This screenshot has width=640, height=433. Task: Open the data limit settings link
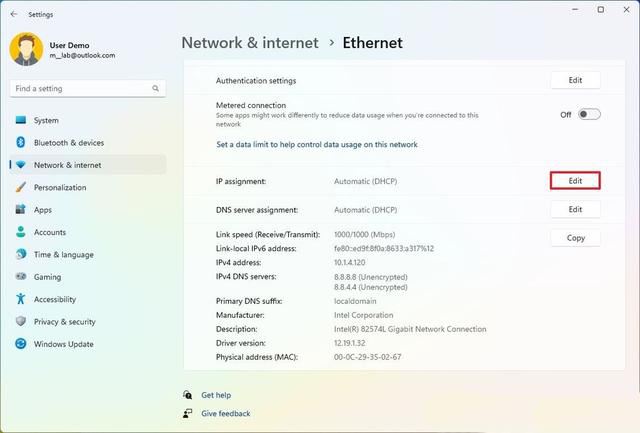pyautogui.click(x=317, y=145)
